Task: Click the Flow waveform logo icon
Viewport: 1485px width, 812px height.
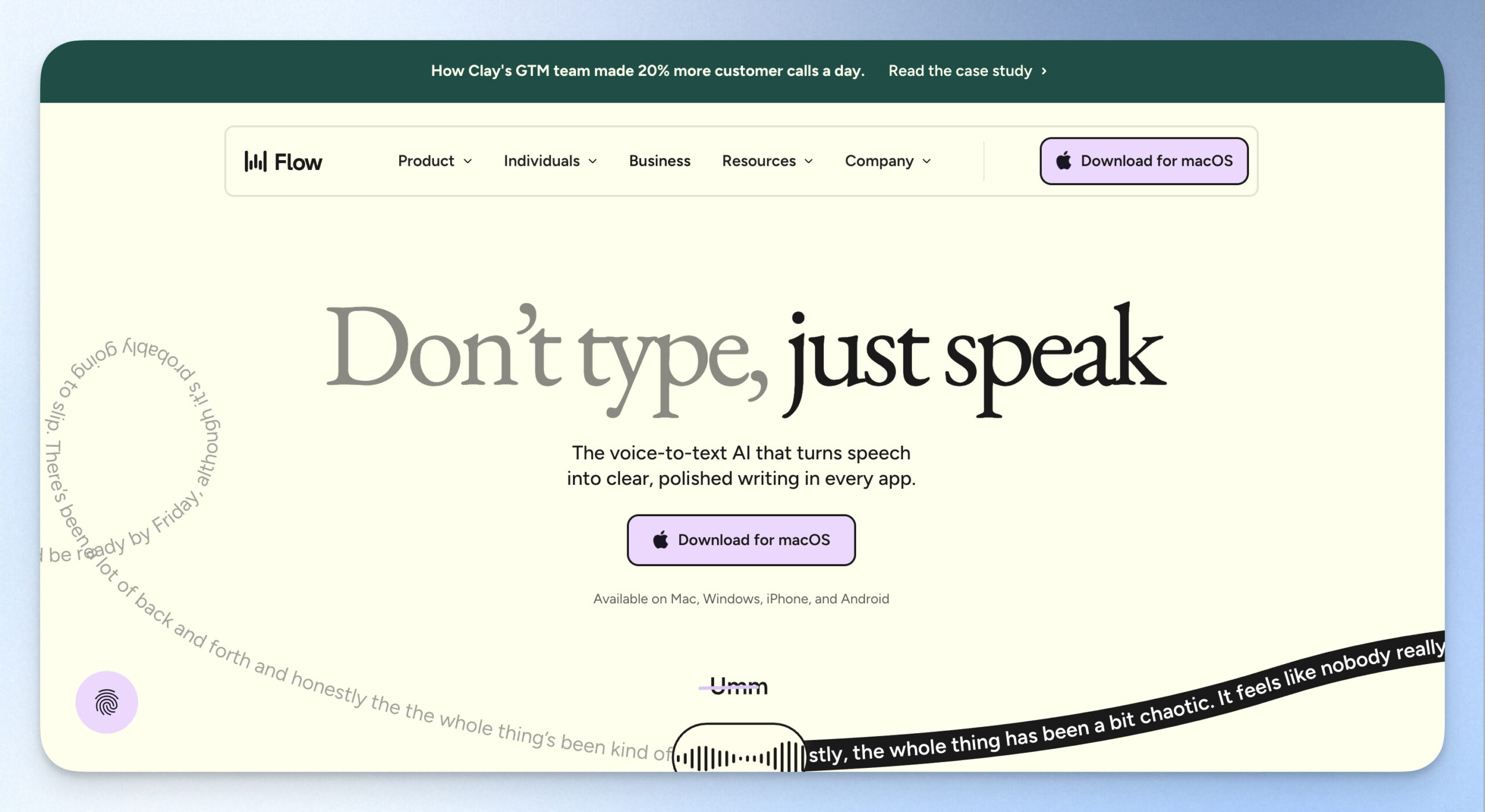Action: (255, 161)
